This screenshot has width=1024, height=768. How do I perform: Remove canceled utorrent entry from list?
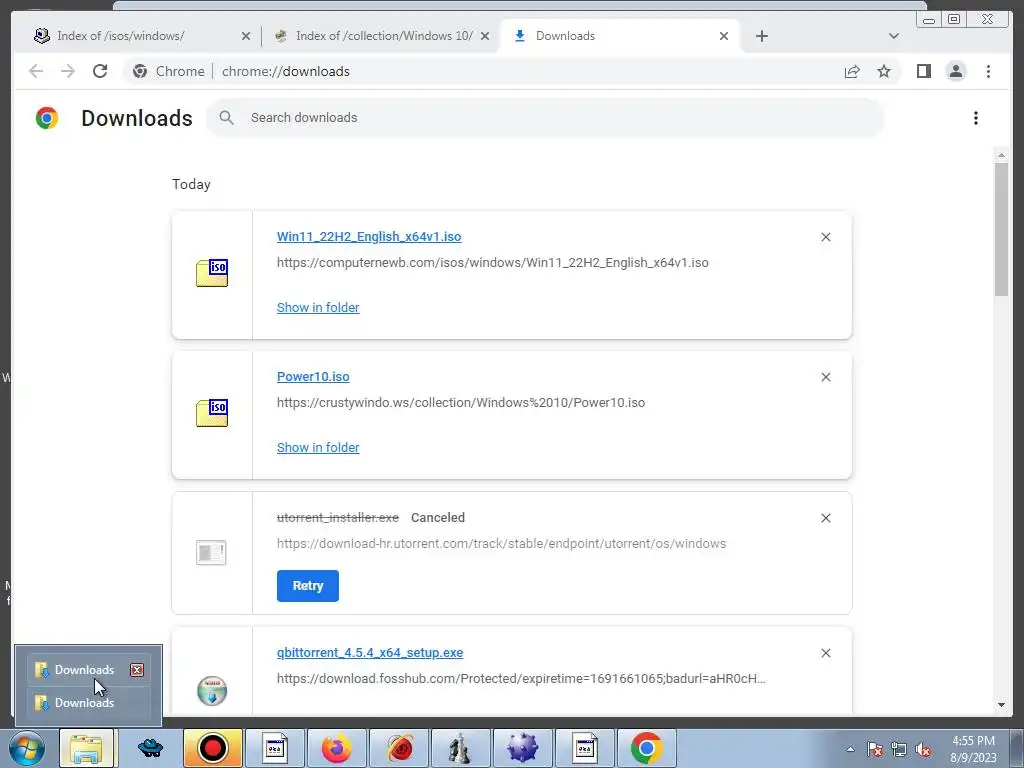[825, 518]
